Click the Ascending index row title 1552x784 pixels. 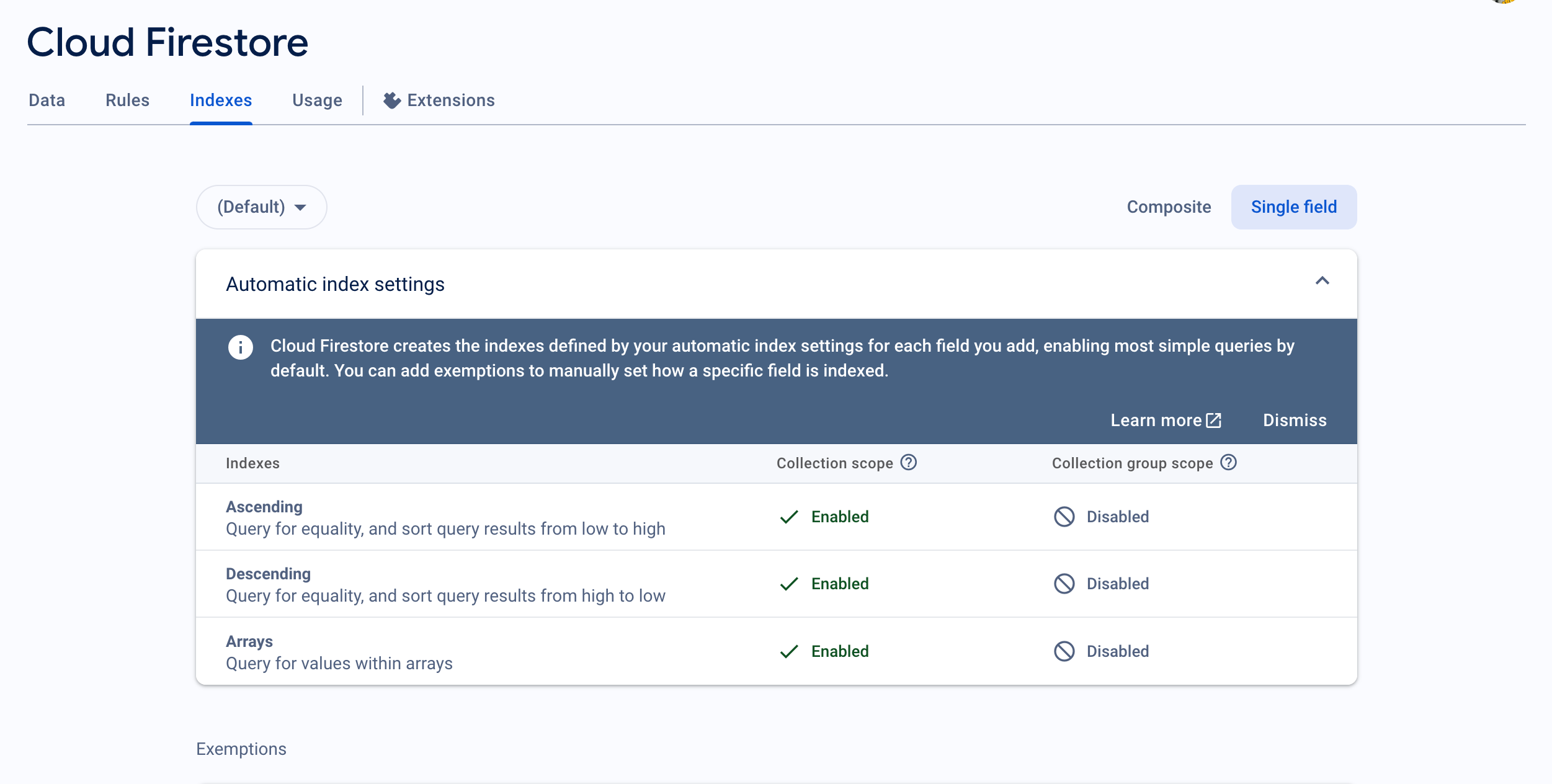point(264,507)
